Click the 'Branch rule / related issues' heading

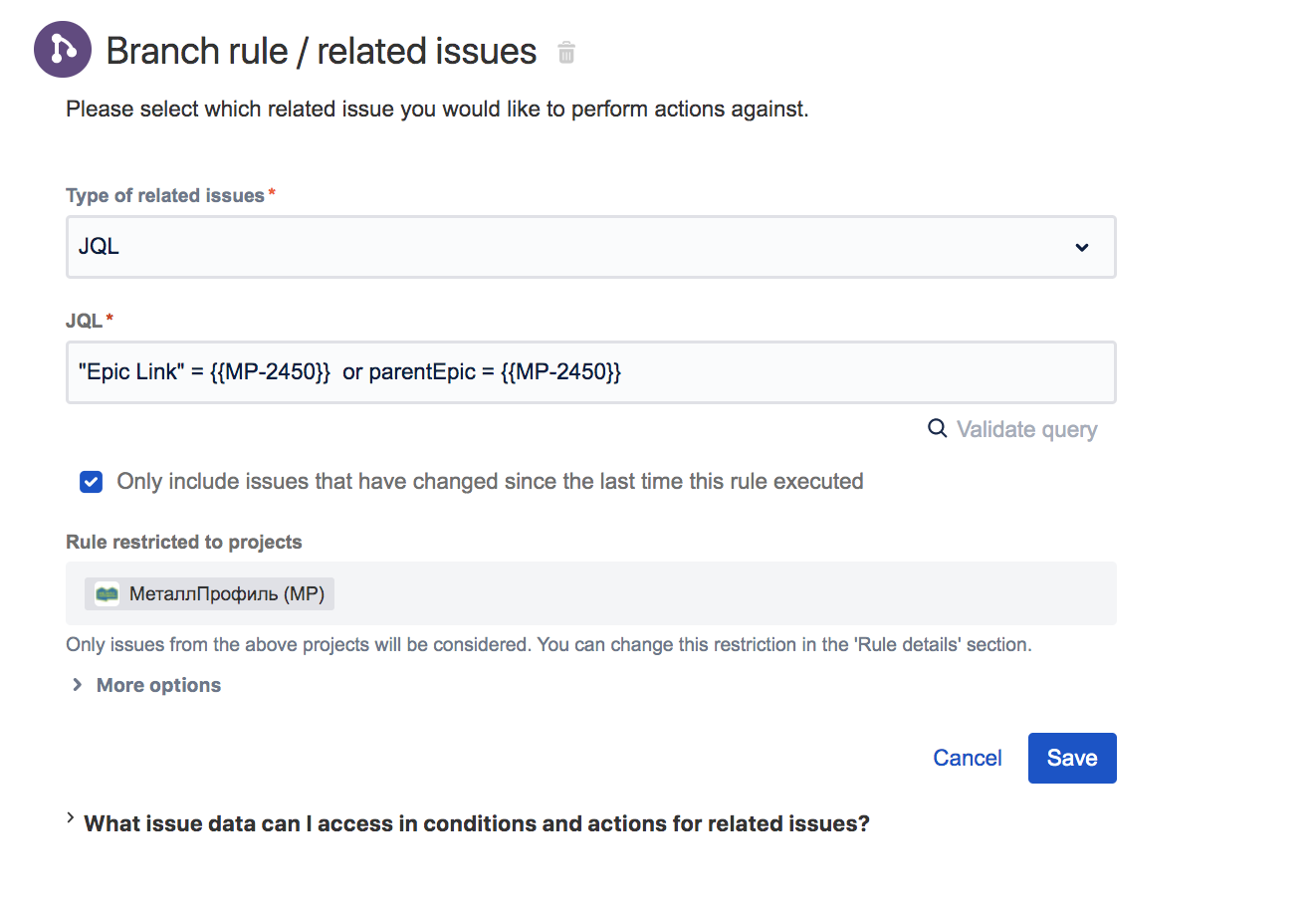pyautogui.click(x=322, y=51)
